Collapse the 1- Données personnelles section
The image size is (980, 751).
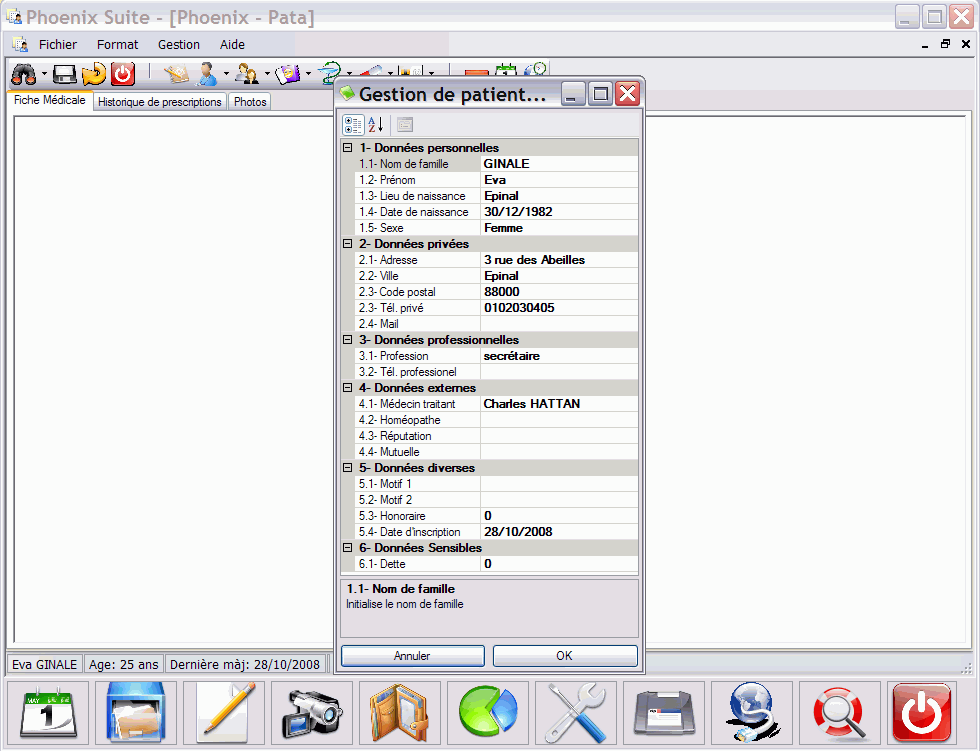348,148
